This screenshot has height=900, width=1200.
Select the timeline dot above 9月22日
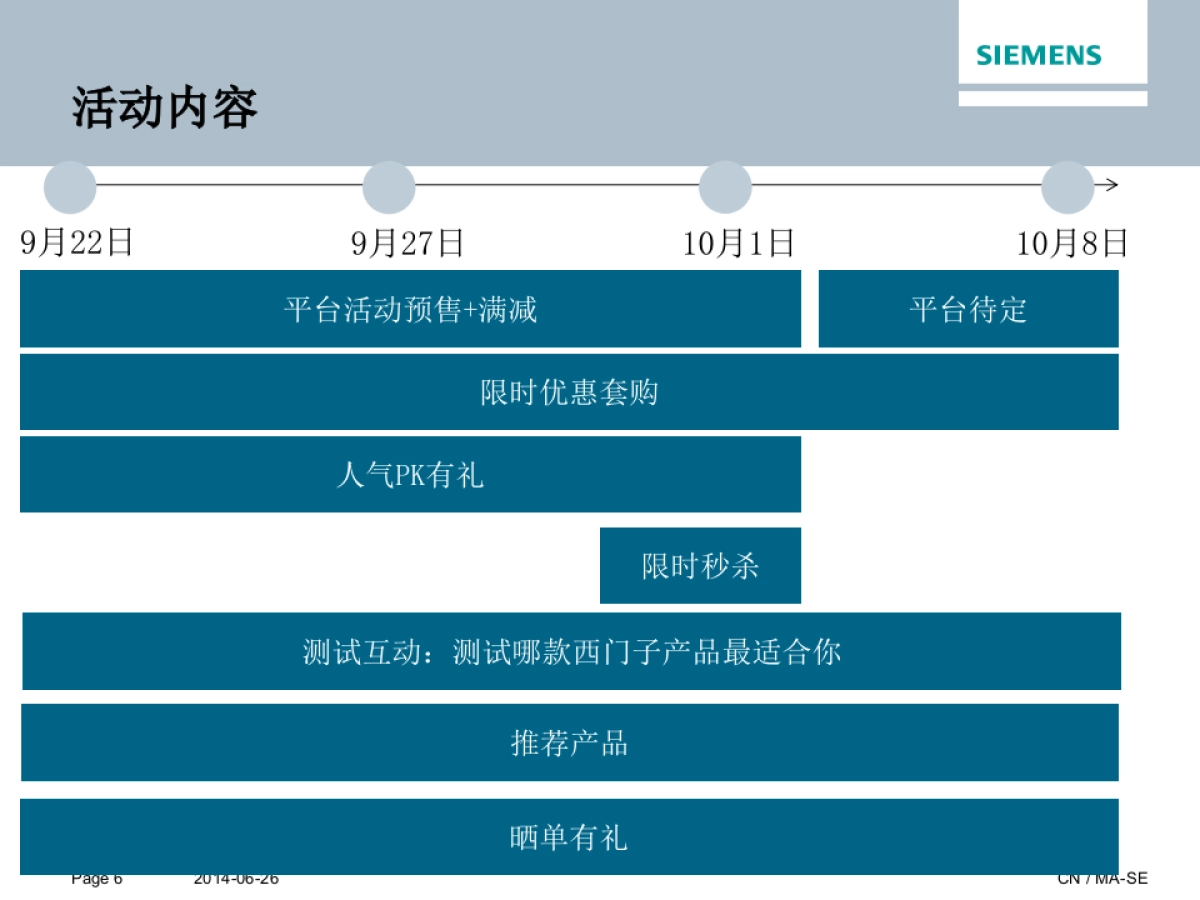[x=70, y=185]
